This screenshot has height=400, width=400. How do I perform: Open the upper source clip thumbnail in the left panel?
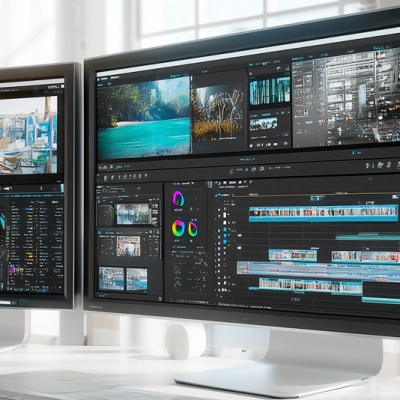click(133, 214)
